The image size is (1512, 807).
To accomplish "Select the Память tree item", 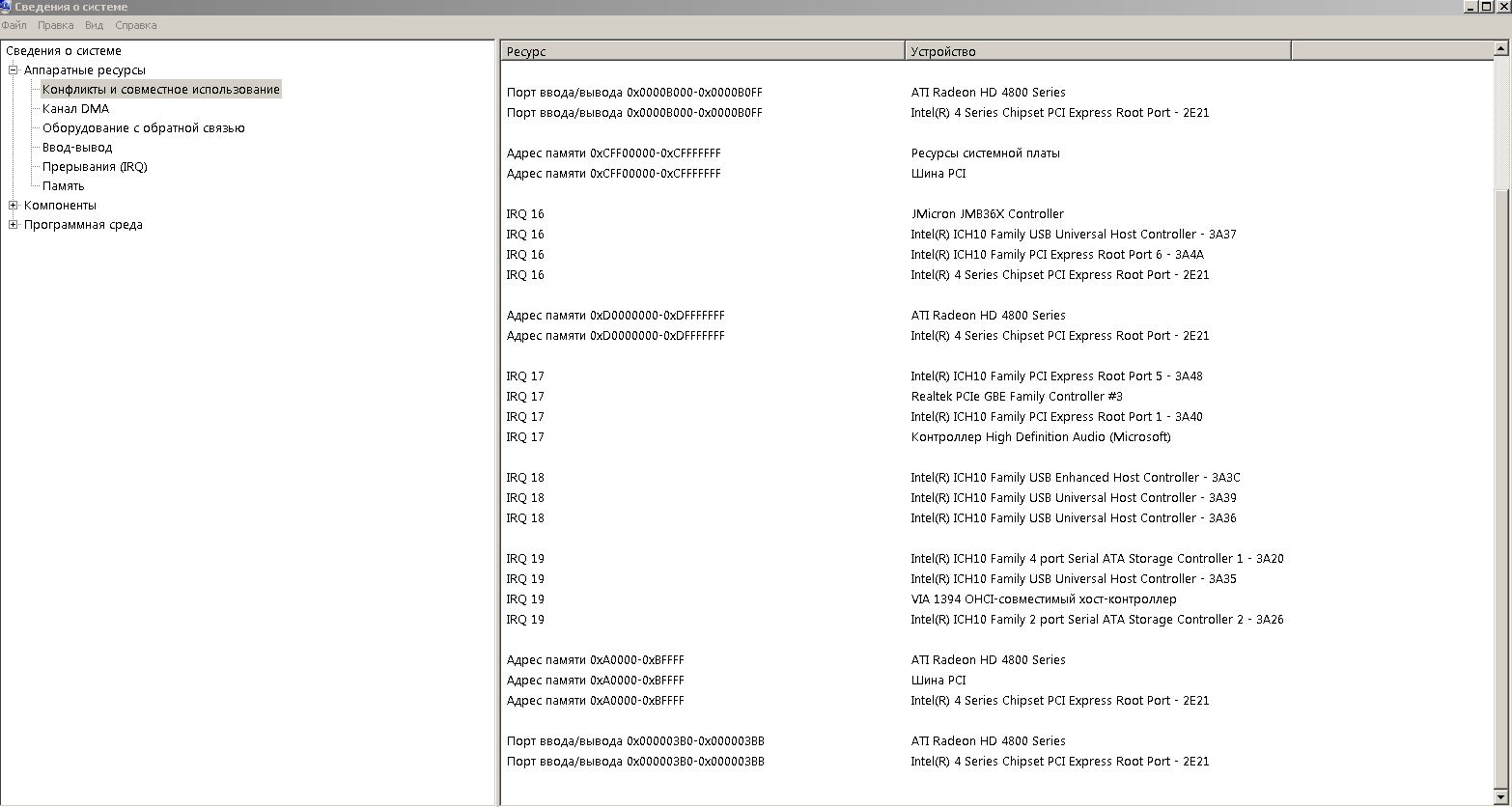I will 64,186.
